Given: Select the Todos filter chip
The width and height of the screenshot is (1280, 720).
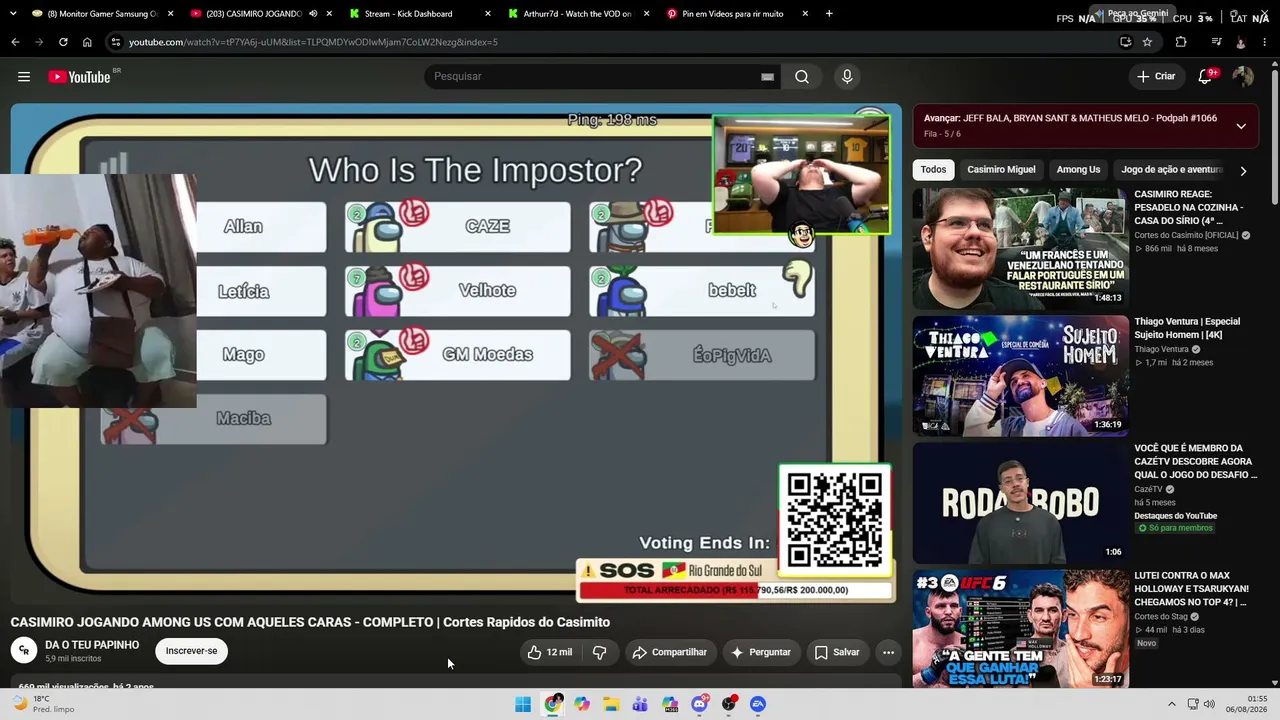Looking at the screenshot, I should (x=933, y=170).
